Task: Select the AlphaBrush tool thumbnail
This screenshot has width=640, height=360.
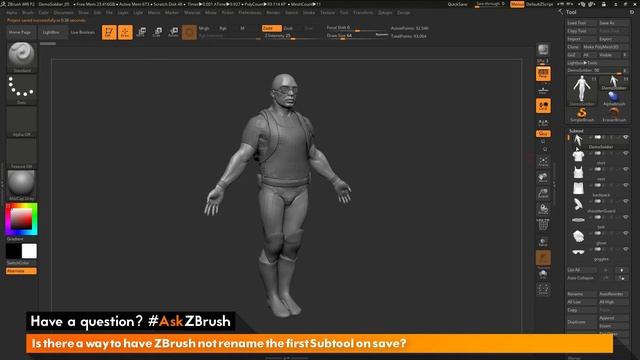Action: [x=614, y=99]
